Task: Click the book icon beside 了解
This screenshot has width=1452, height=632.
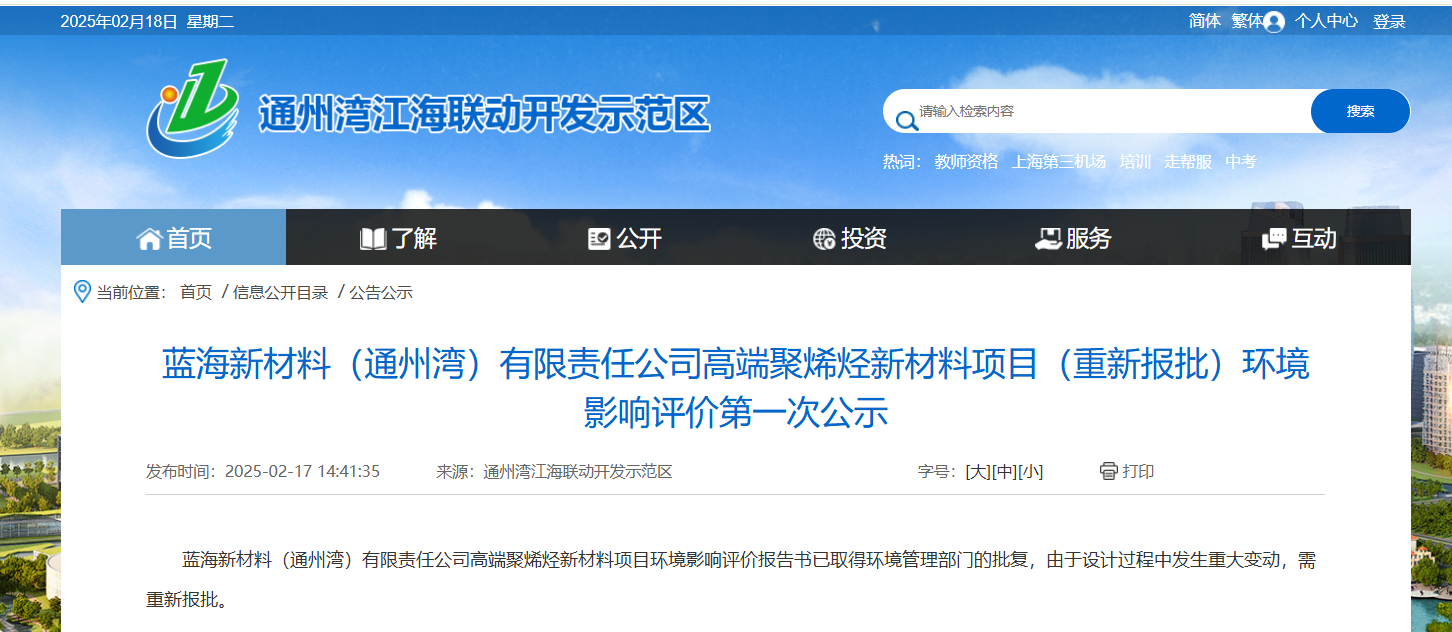Action: (x=373, y=239)
